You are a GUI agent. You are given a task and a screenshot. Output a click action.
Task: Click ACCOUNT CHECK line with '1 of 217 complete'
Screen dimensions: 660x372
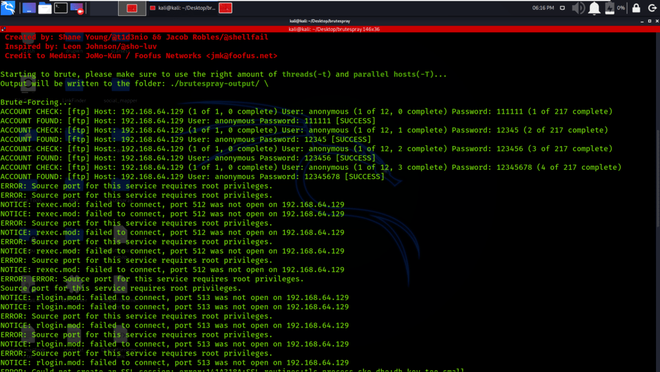(306, 112)
